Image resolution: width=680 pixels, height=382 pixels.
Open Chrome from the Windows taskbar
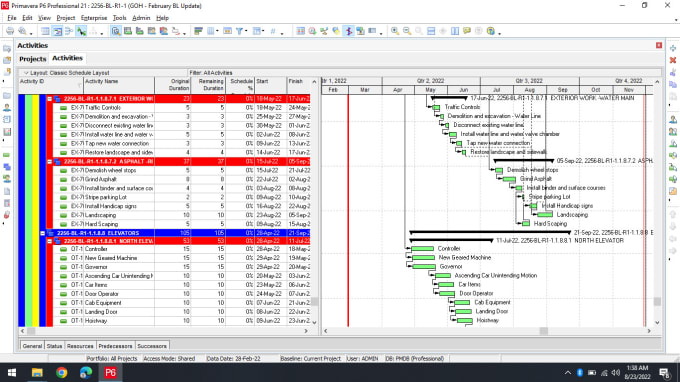[61, 372]
